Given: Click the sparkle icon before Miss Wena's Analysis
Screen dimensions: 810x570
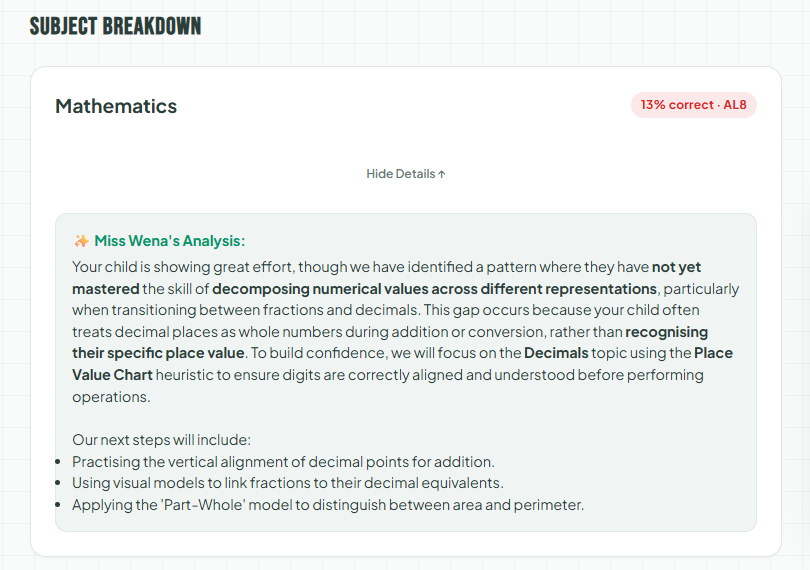Looking at the screenshot, I should 82,241.
